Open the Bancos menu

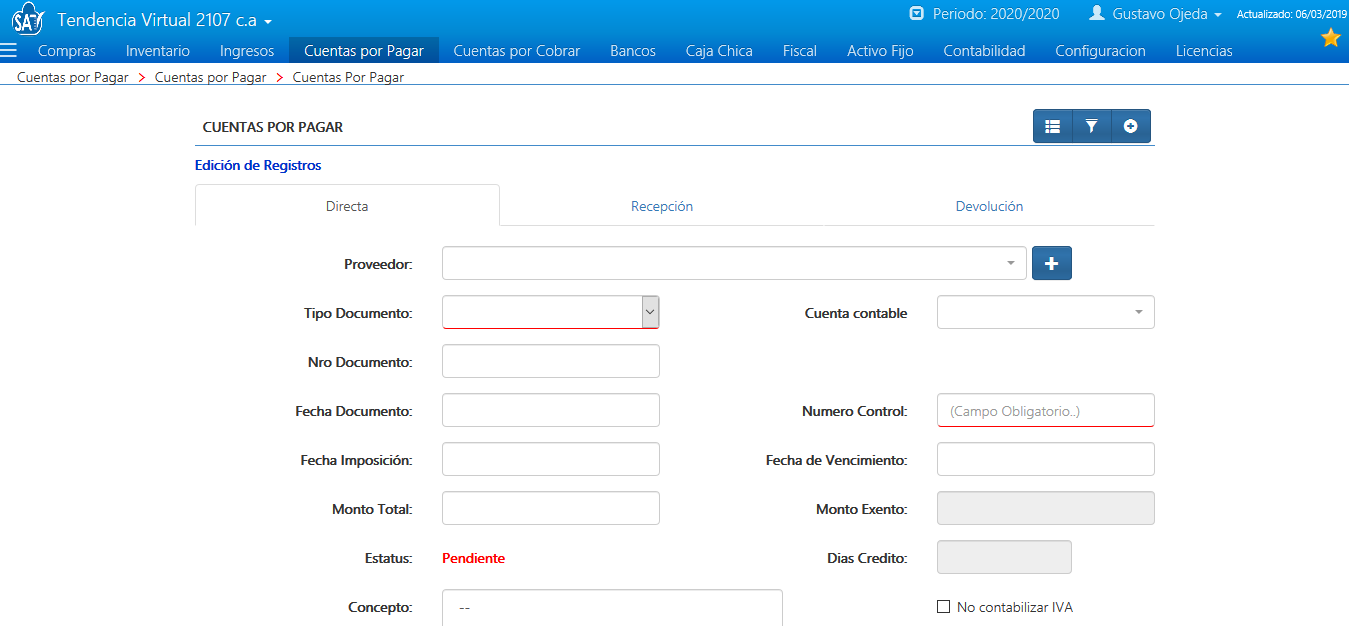(633, 50)
